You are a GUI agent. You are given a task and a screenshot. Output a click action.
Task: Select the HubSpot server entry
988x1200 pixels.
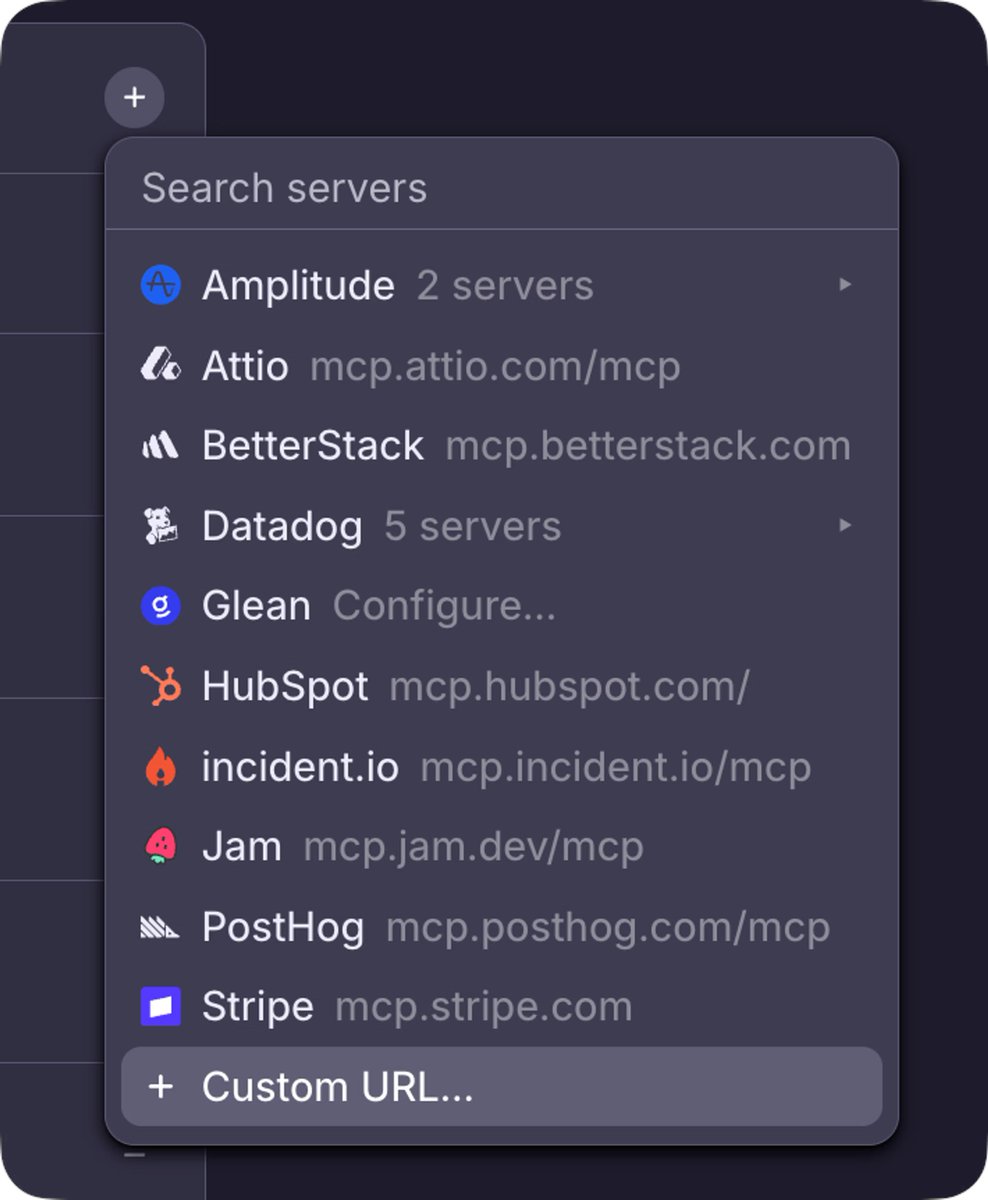pyautogui.click(x=501, y=686)
